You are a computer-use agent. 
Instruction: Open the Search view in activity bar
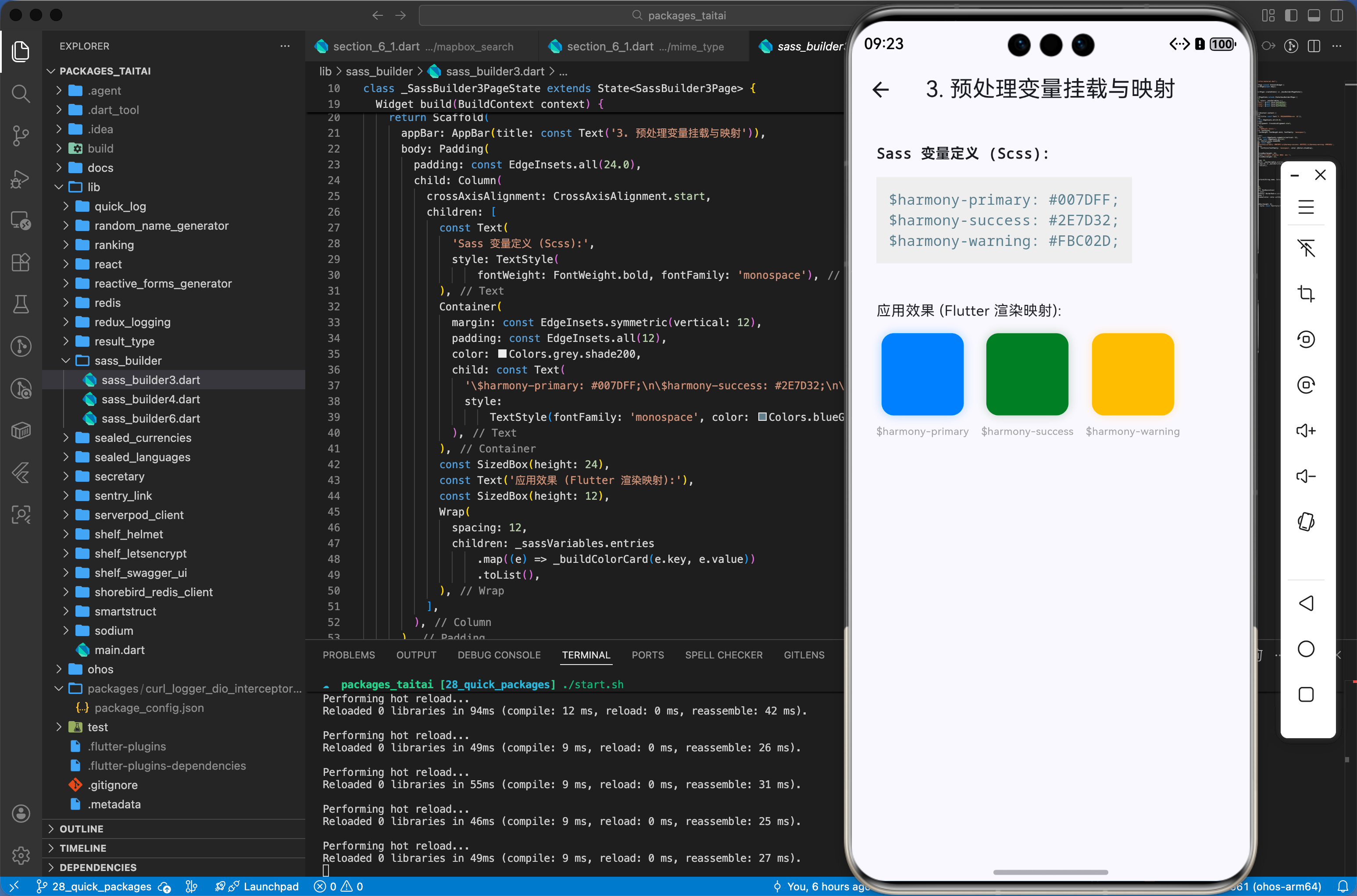(x=21, y=93)
